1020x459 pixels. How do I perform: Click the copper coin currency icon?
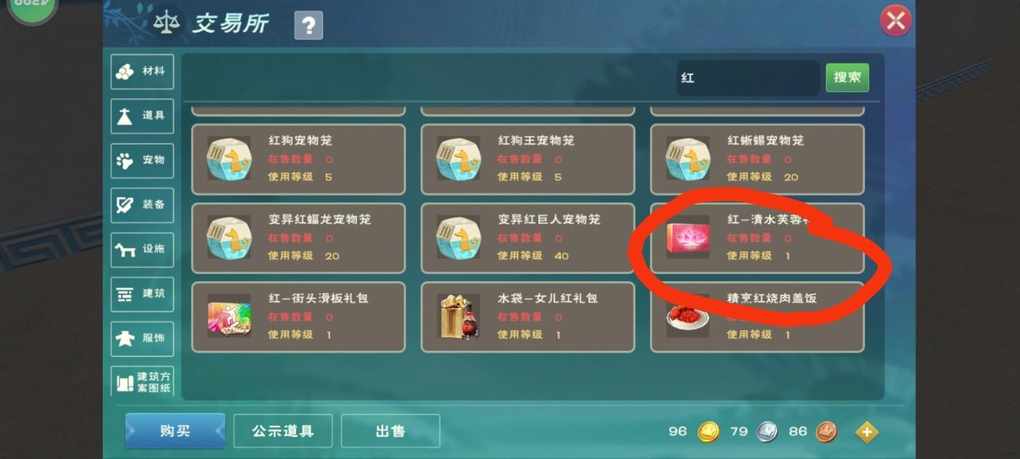tap(827, 432)
